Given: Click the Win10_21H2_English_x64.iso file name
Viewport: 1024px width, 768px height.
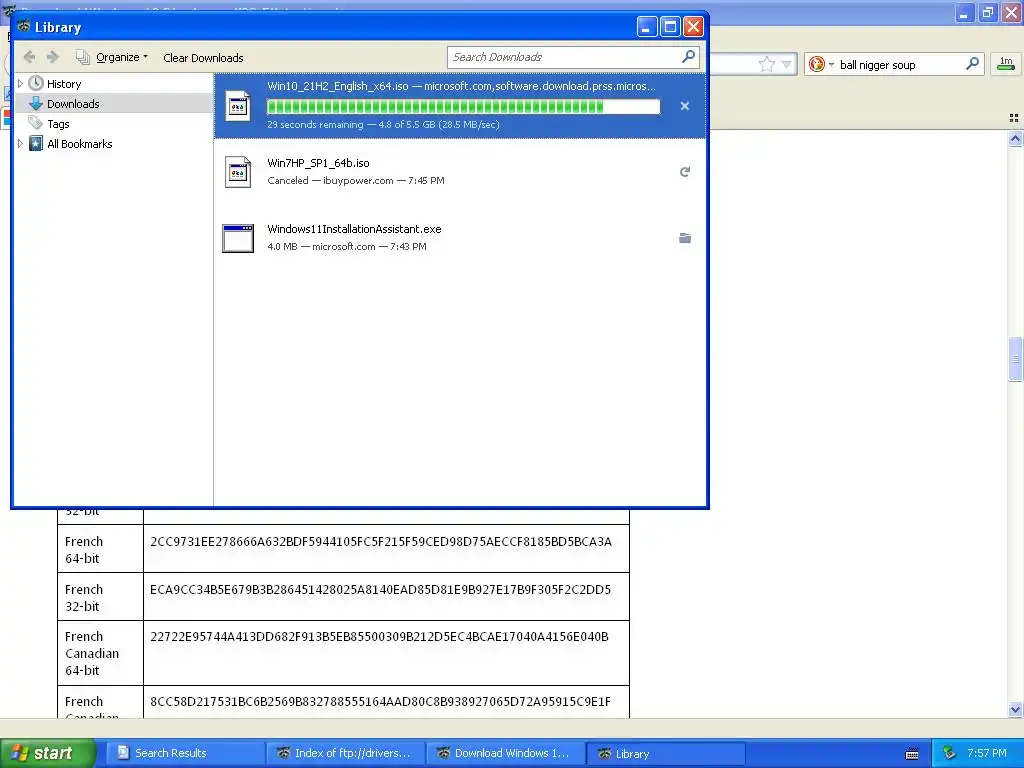Looking at the screenshot, I should coord(338,86).
